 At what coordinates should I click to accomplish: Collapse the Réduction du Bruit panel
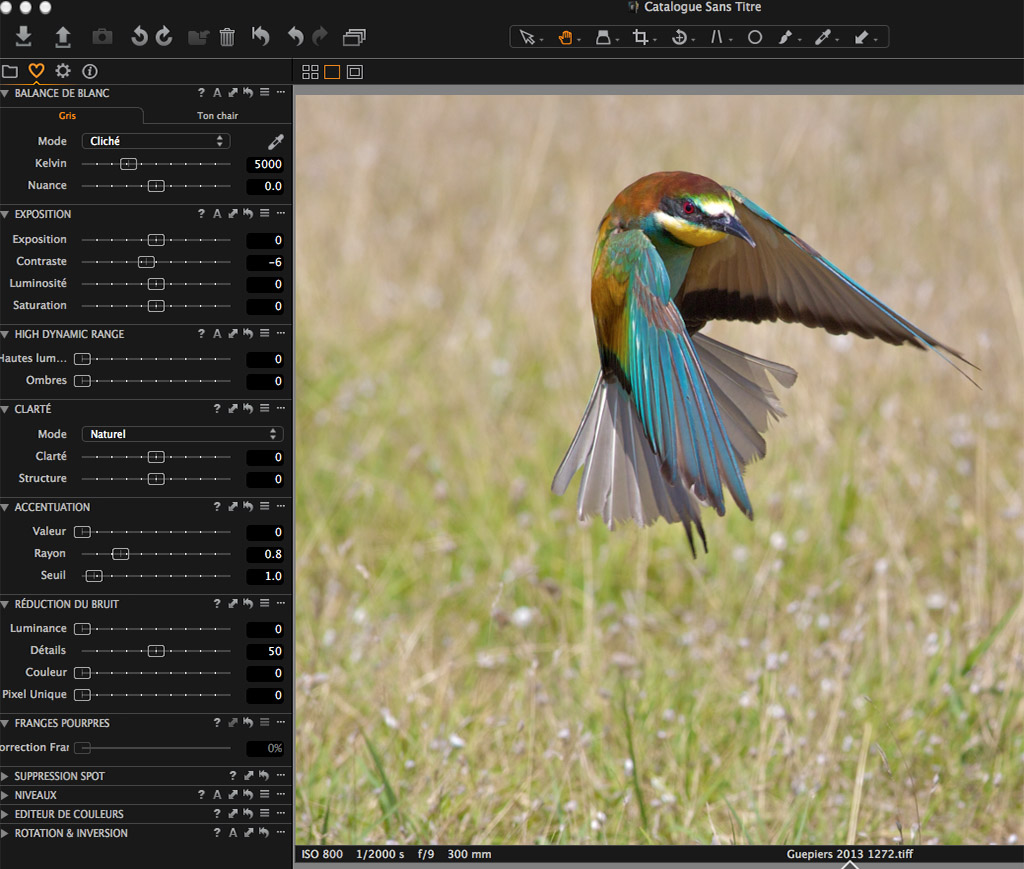tap(5, 605)
